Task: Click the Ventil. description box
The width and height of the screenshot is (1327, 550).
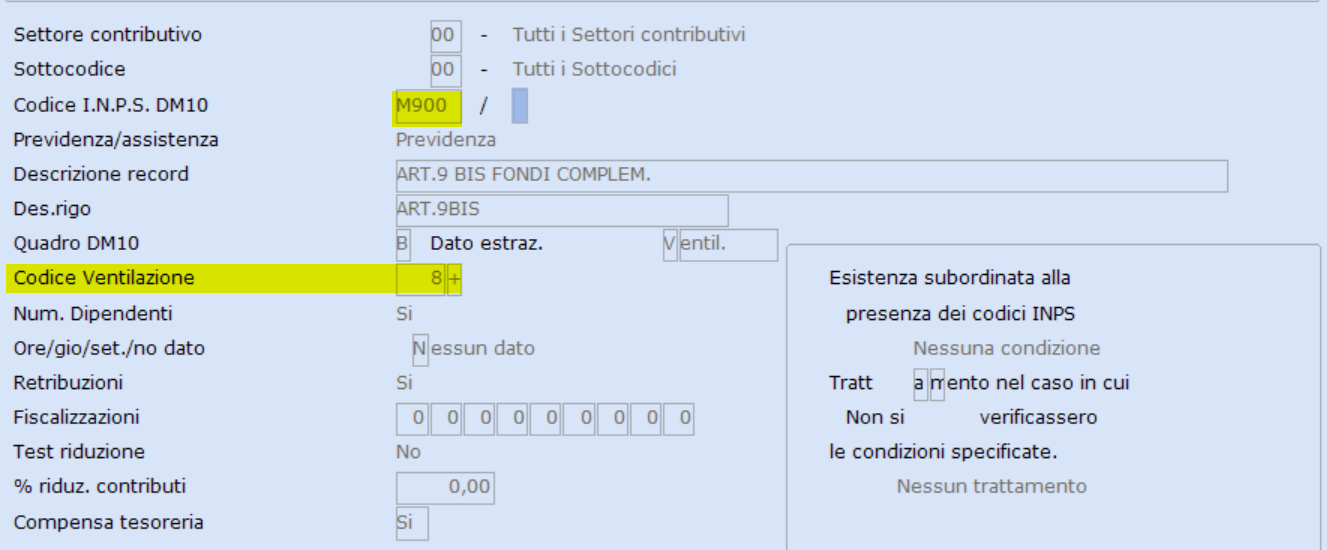Action: pyautogui.click(x=728, y=244)
